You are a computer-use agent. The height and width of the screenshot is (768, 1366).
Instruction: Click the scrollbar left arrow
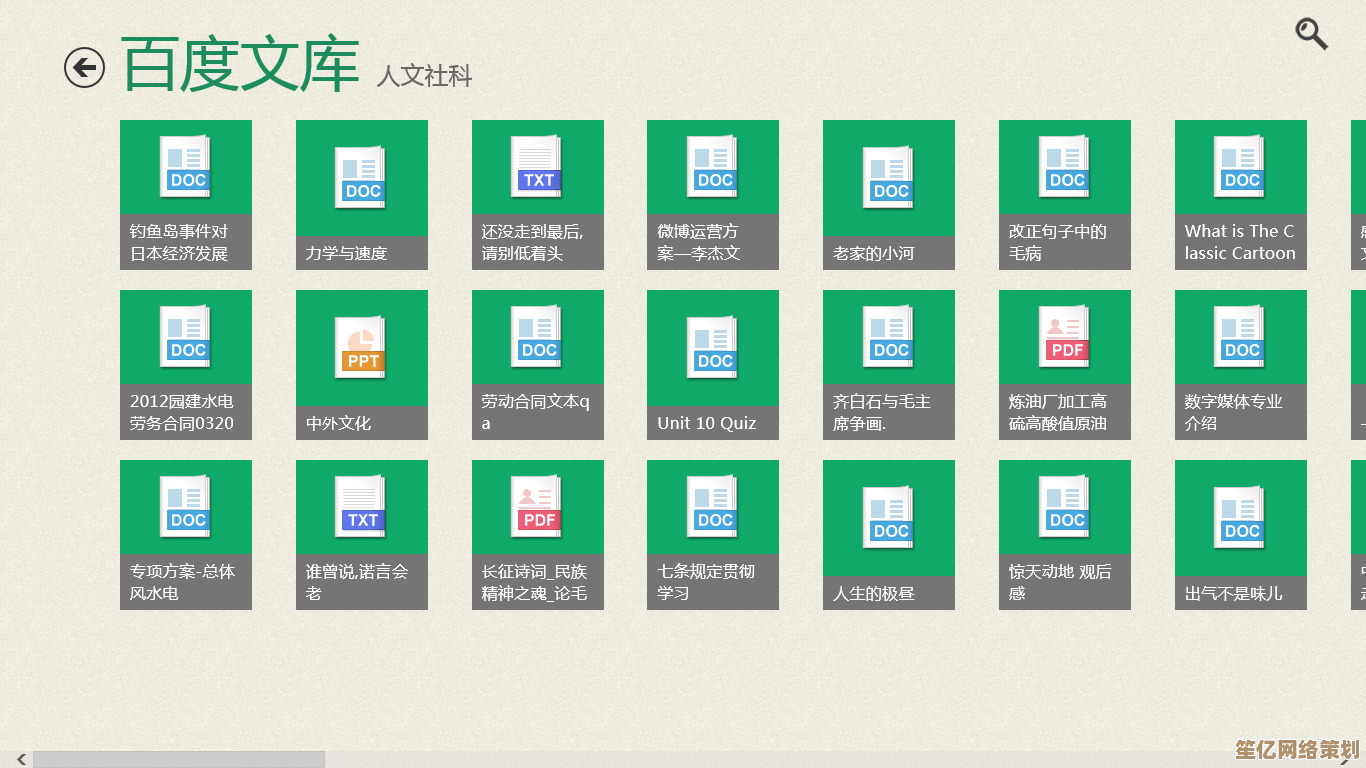tap(22, 760)
